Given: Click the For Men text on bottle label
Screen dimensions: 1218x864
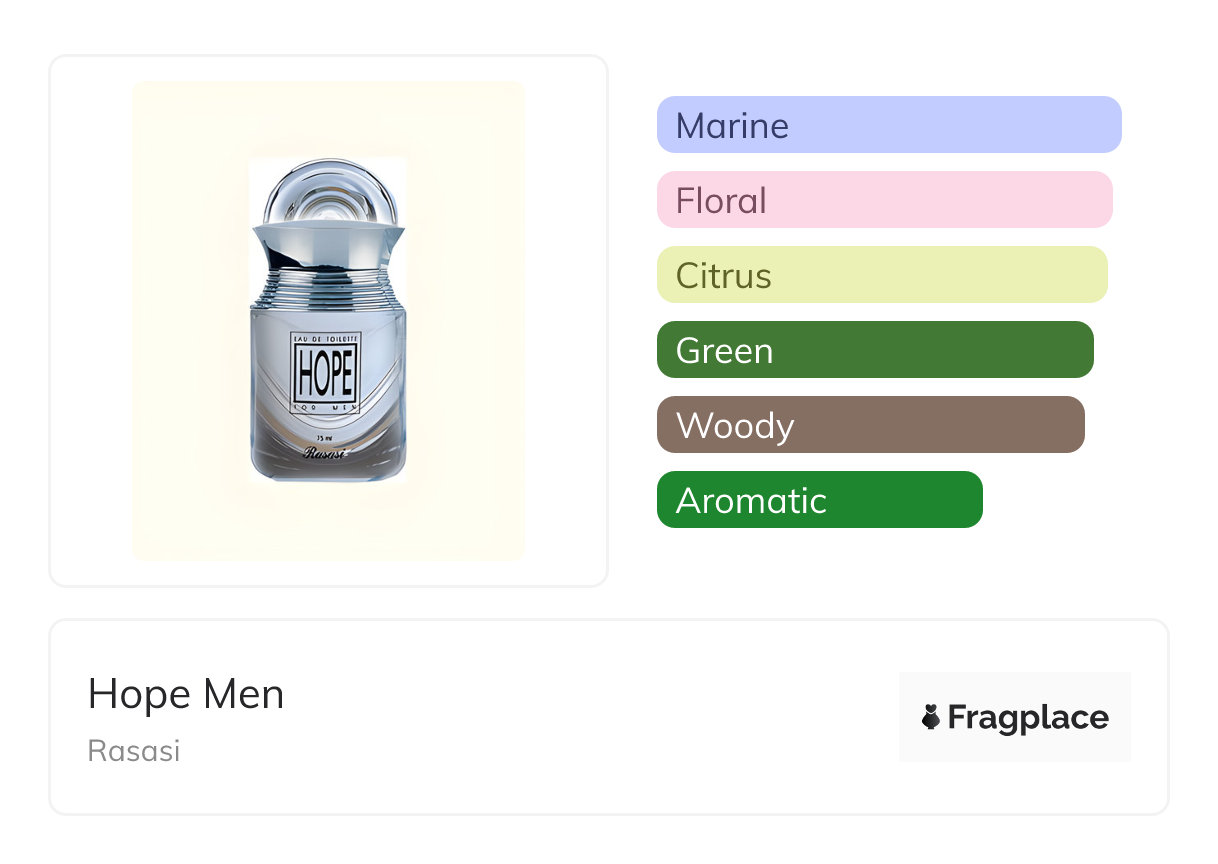Looking at the screenshot, I should click(322, 408).
